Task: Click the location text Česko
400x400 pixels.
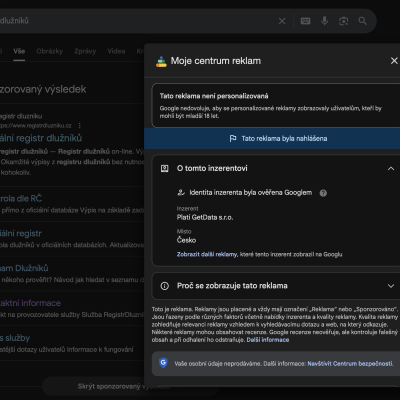Action: click(x=186, y=240)
